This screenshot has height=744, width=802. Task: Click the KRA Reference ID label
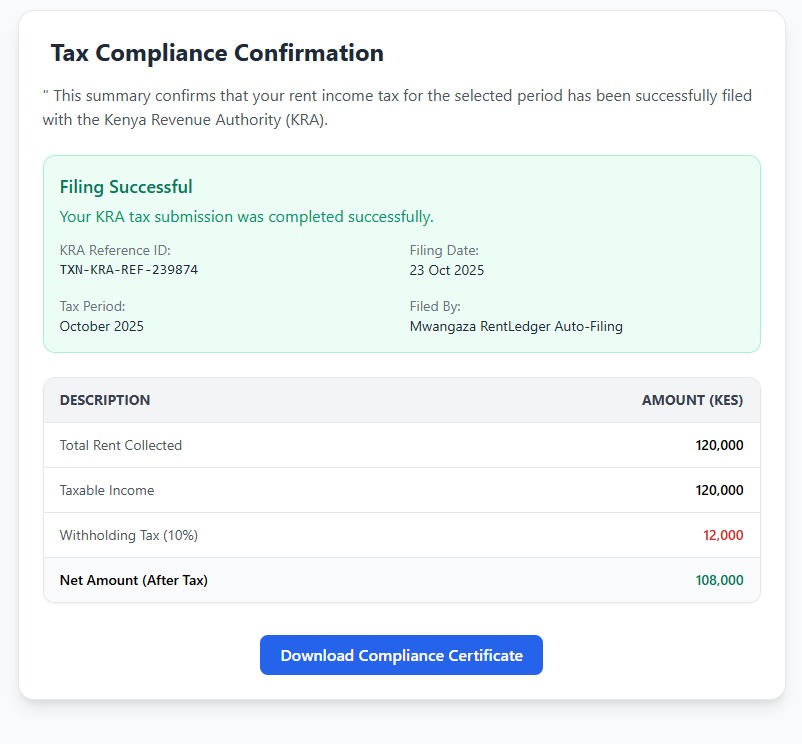pos(115,250)
